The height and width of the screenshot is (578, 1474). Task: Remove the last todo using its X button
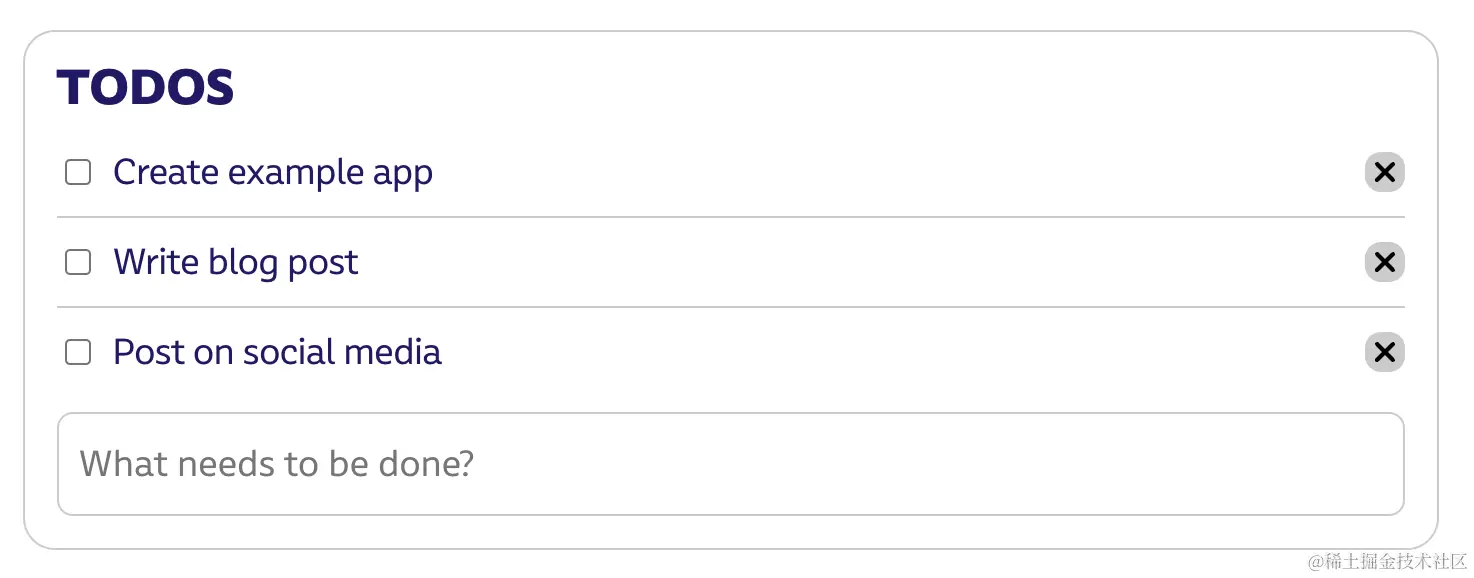click(1384, 352)
